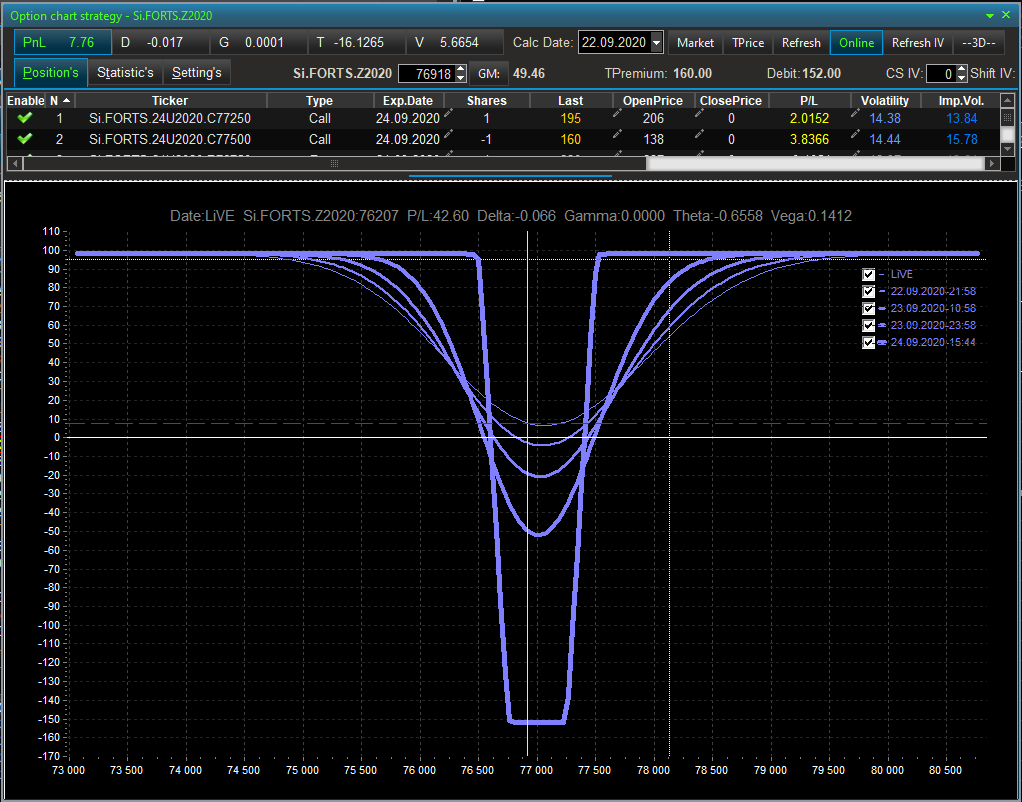Switch to the Statistic's tab
Screen dimensions: 1022x802
[x=125, y=73]
